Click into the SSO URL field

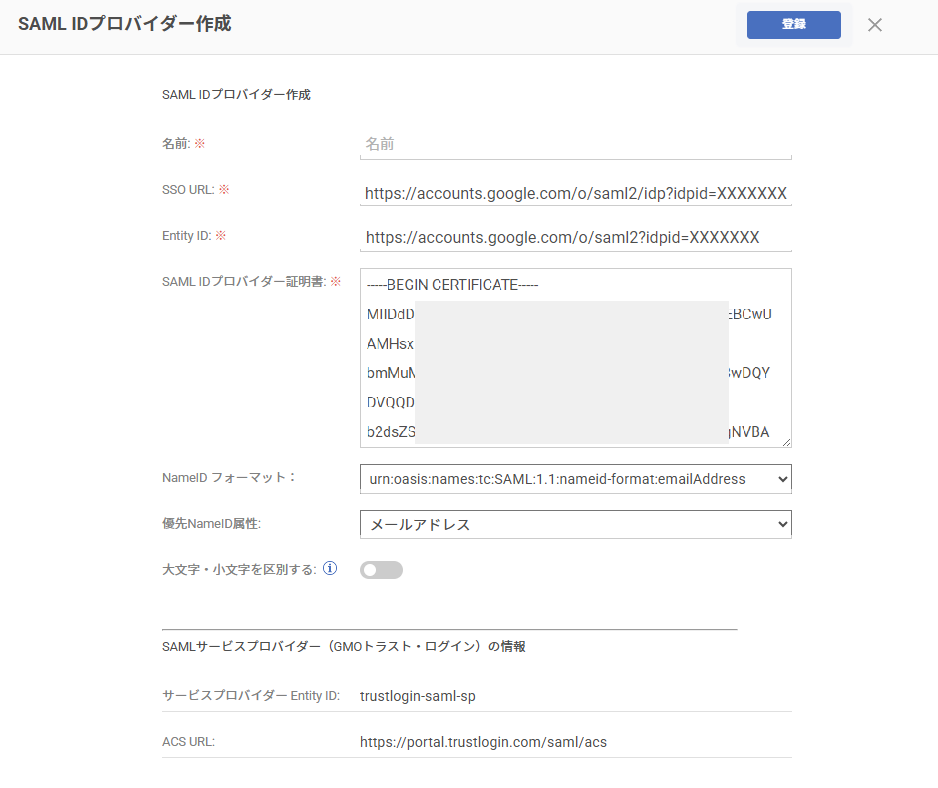point(575,193)
